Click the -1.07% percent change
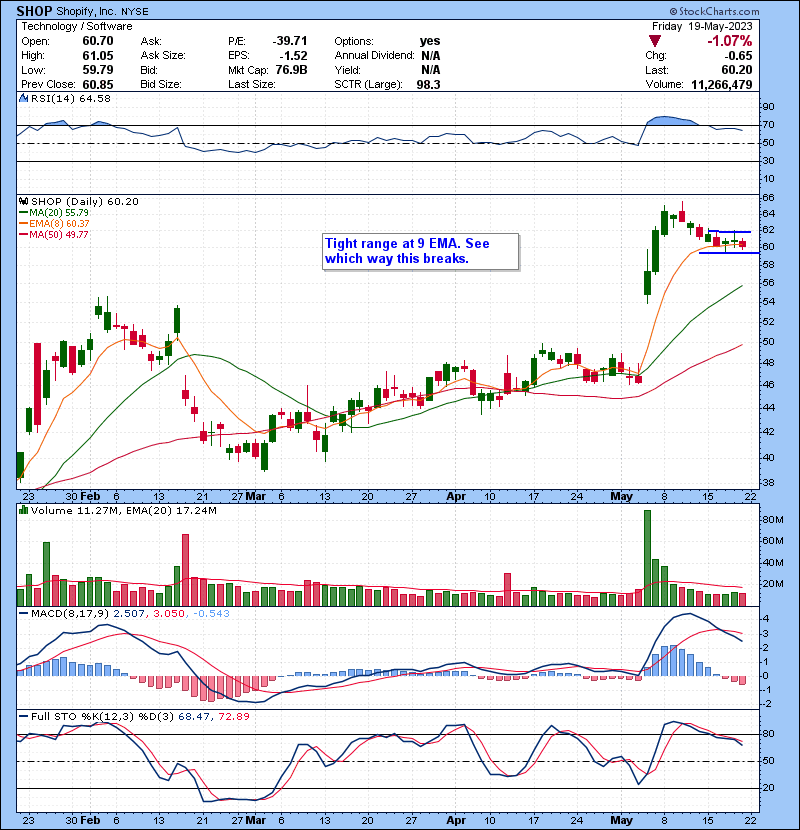The width and height of the screenshot is (800, 830). 730,41
